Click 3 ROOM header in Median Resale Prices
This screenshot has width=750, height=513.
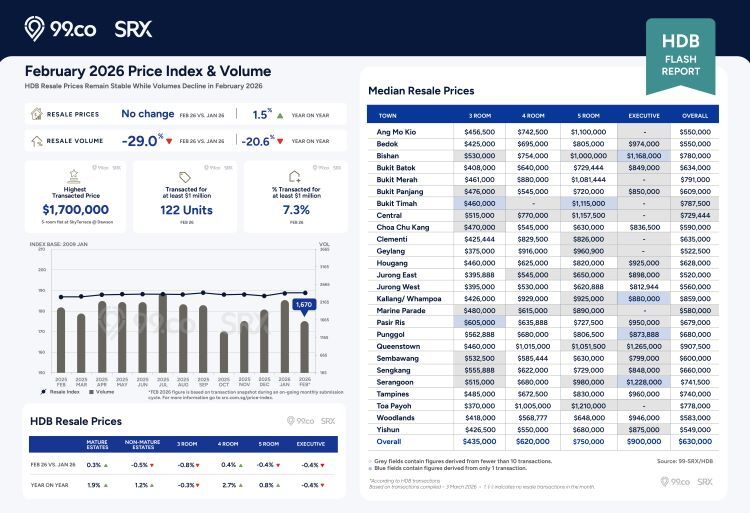coord(480,116)
